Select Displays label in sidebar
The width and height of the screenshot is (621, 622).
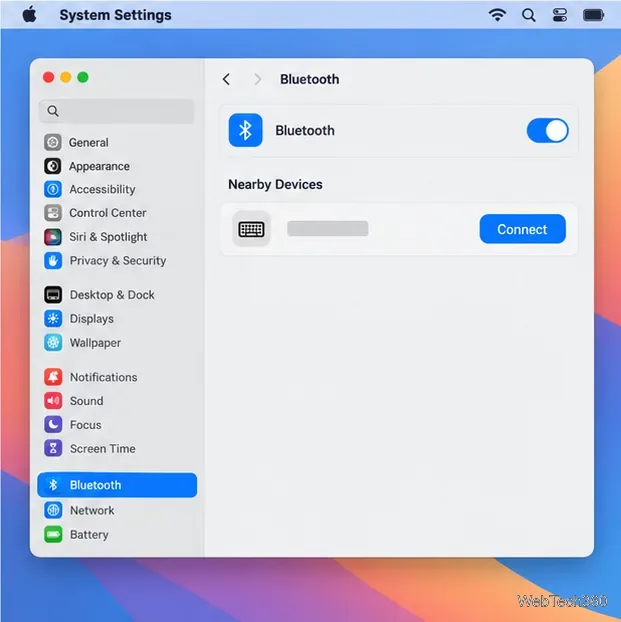point(92,319)
